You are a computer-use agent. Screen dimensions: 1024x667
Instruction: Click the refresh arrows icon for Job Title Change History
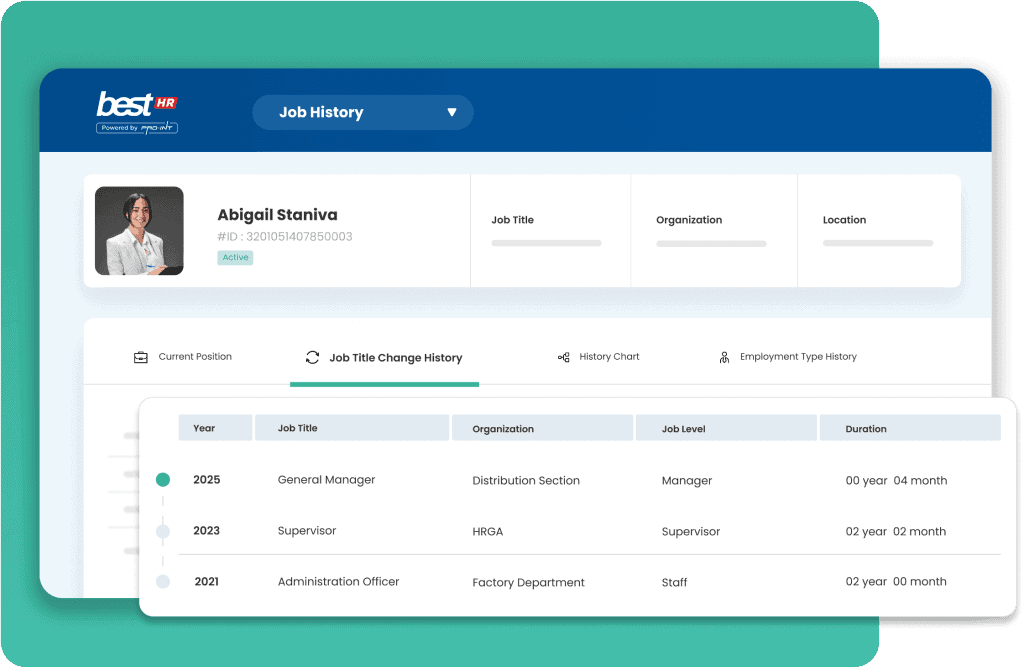312,357
